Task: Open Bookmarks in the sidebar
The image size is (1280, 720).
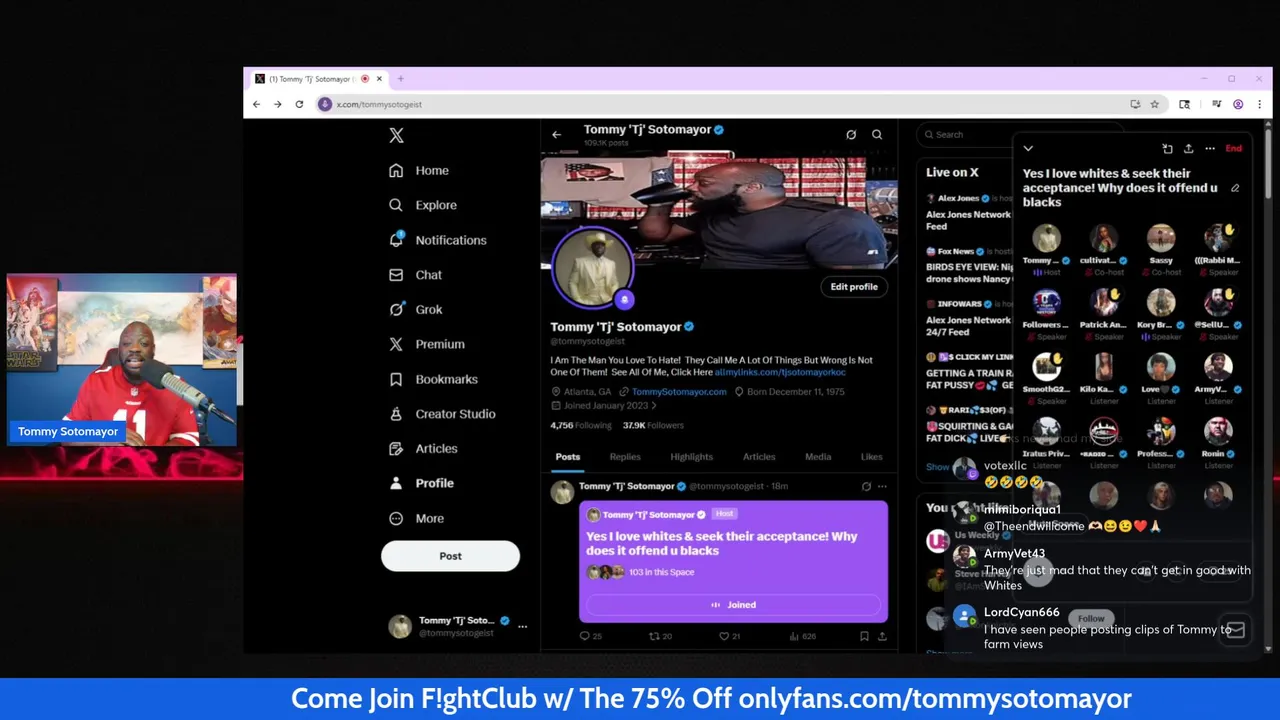Action: [433, 379]
